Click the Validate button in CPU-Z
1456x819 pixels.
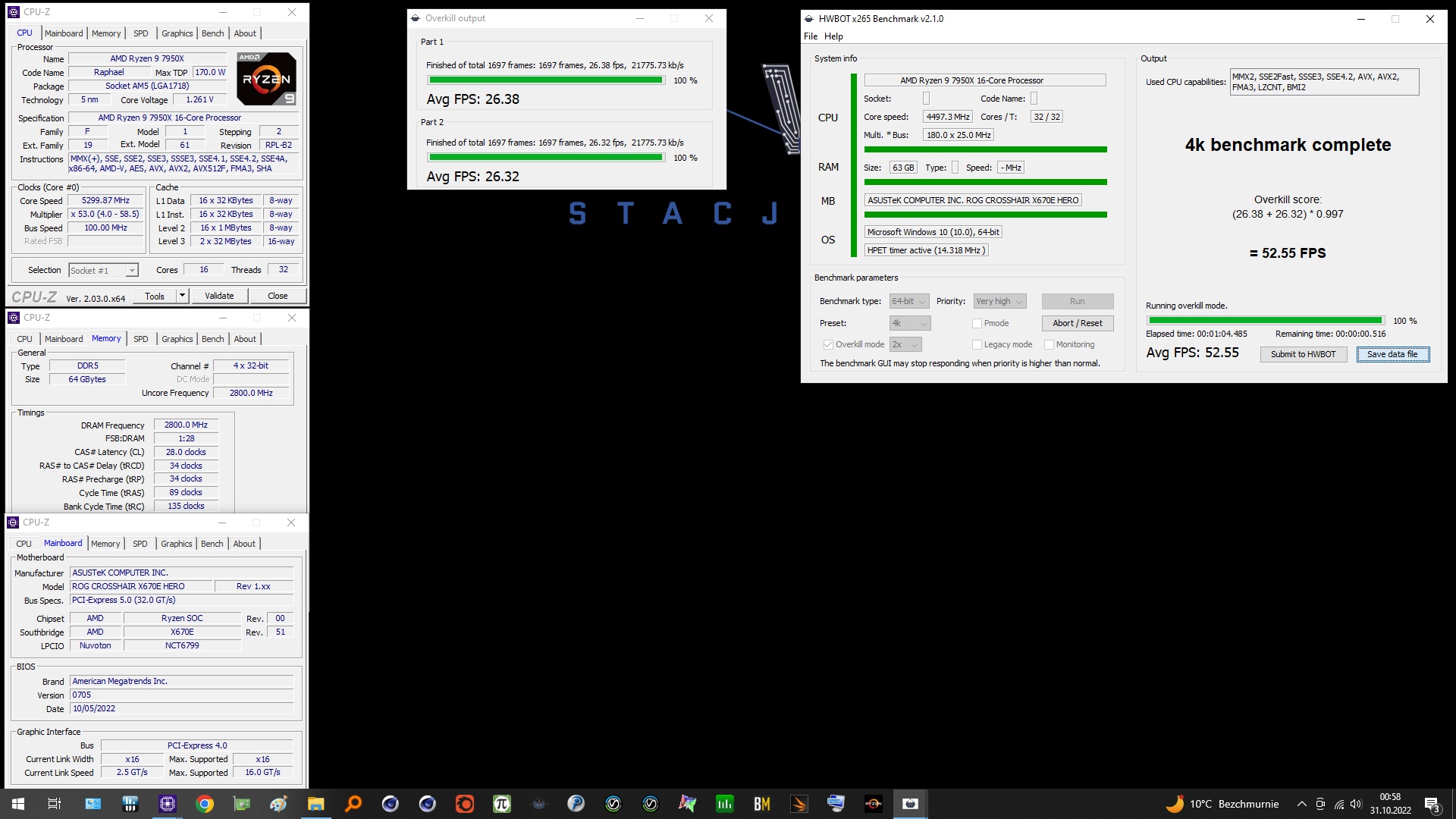(219, 296)
